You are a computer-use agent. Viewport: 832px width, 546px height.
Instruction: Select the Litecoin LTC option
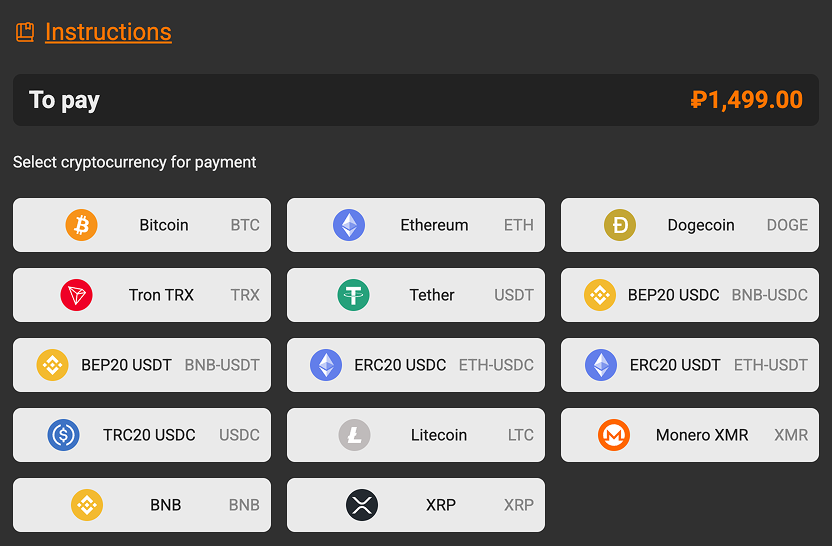(x=415, y=435)
